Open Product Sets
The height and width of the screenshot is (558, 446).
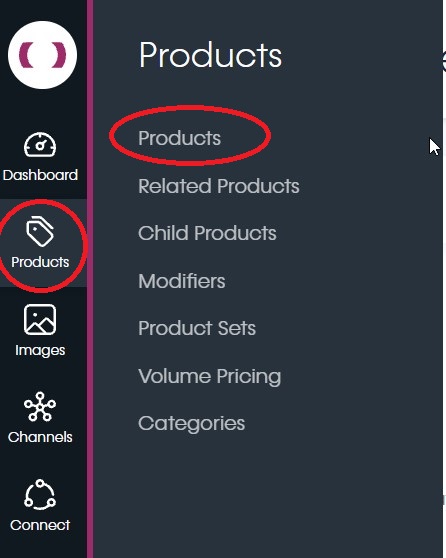click(x=197, y=328)
